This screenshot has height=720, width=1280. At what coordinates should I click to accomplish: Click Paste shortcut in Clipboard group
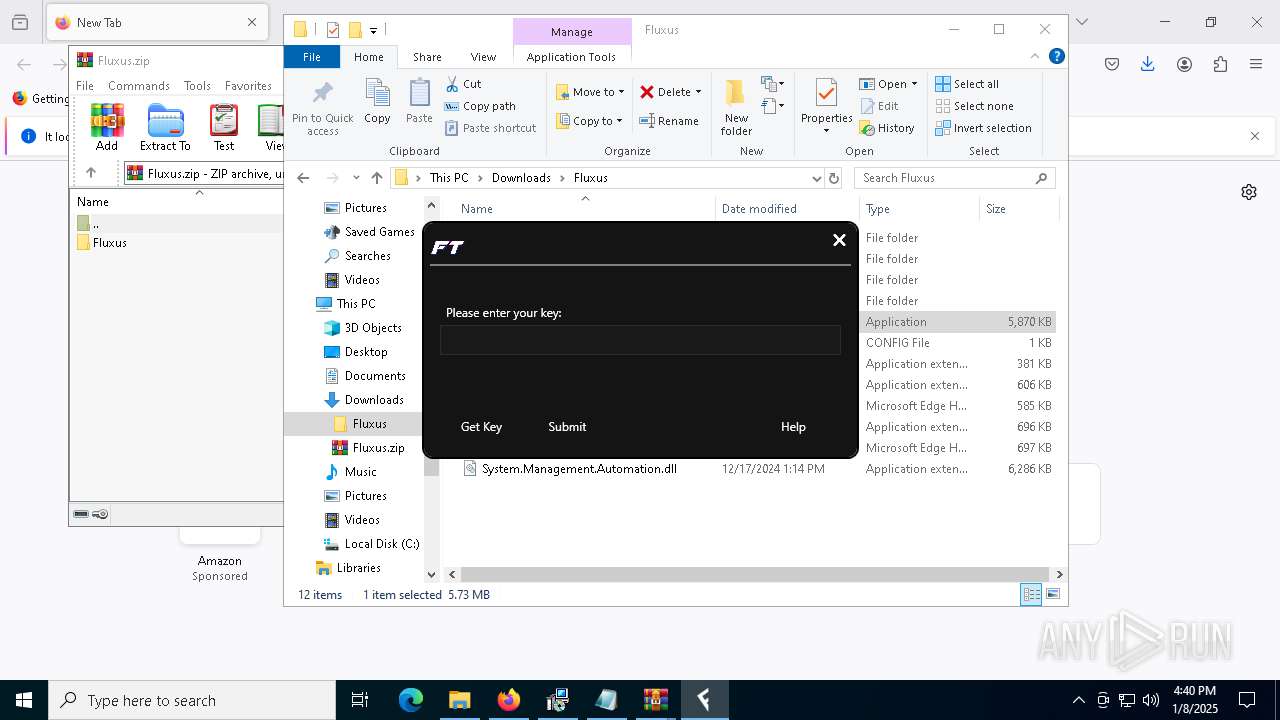coord(490,128)
